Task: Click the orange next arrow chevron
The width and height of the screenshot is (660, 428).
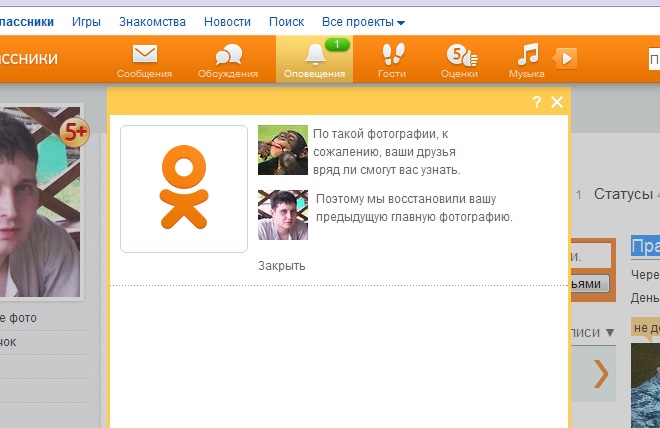Action: (601, 373)
